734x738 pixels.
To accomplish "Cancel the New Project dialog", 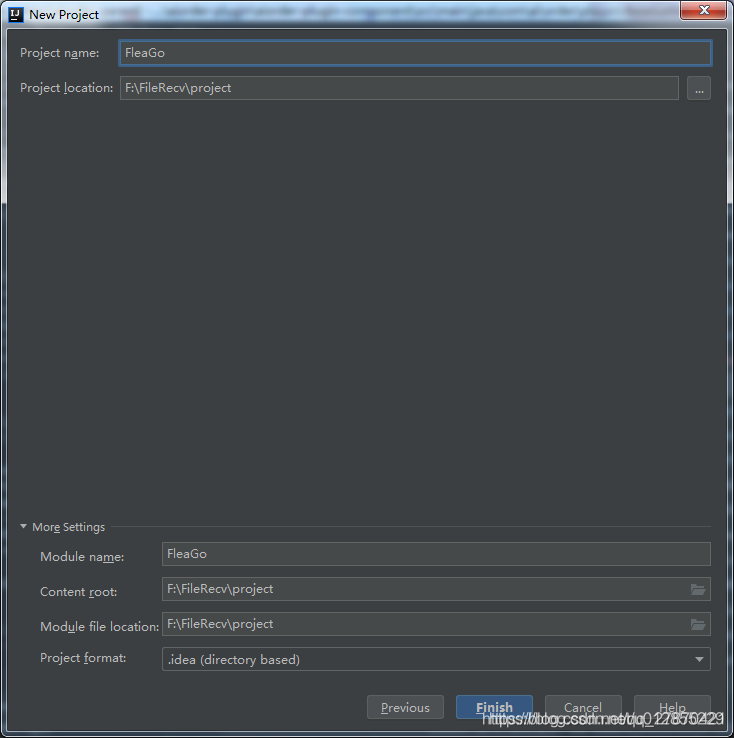I will (x=583, y=707).
